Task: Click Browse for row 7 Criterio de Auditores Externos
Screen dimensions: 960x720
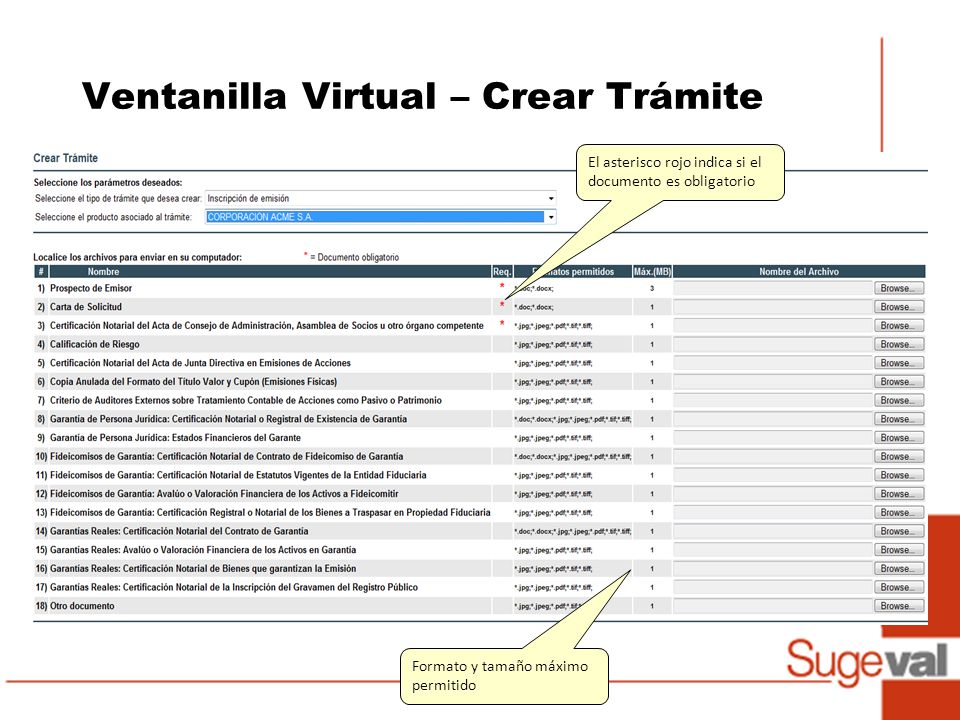Action: click(x=898, y=400)
